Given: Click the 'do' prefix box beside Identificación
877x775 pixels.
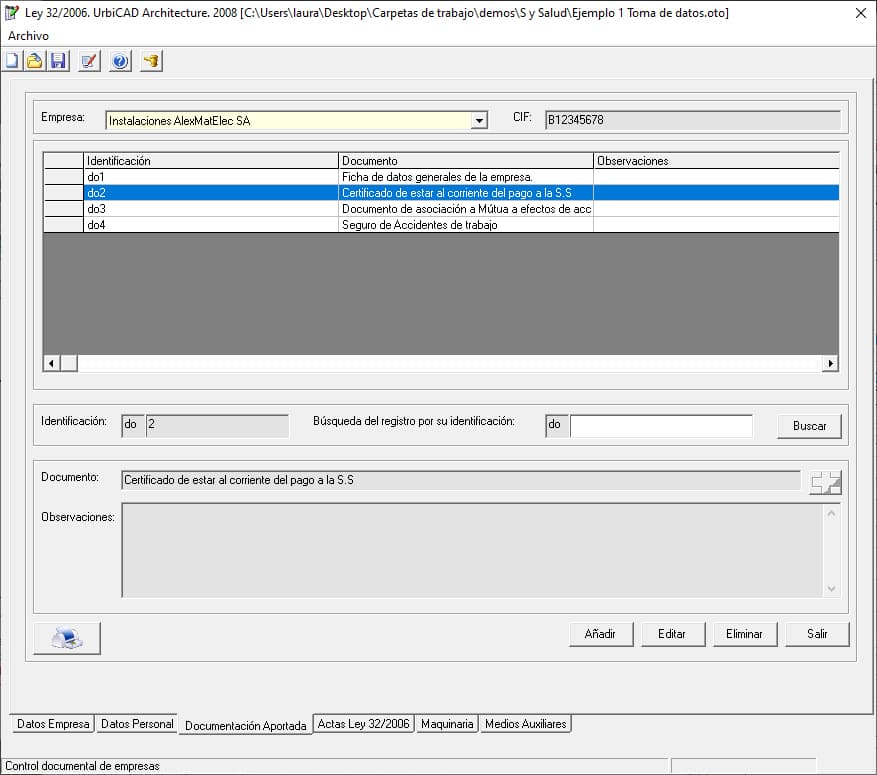Looking at the screenshot, I should click(x=133, y=426).
